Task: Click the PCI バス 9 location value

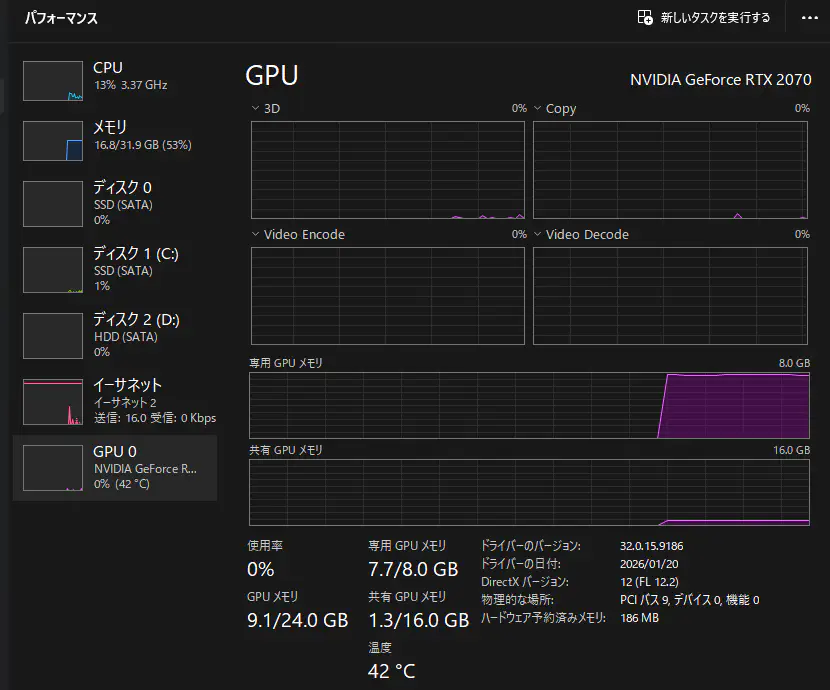Action: coord(690,600)
